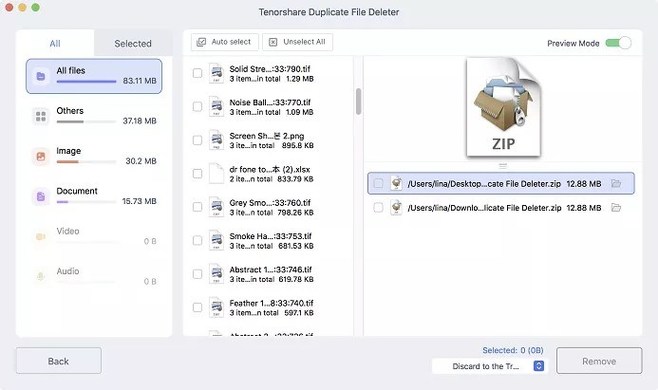Click the Others category grid icon
658x390 pixels.
[x=41, y=116]
